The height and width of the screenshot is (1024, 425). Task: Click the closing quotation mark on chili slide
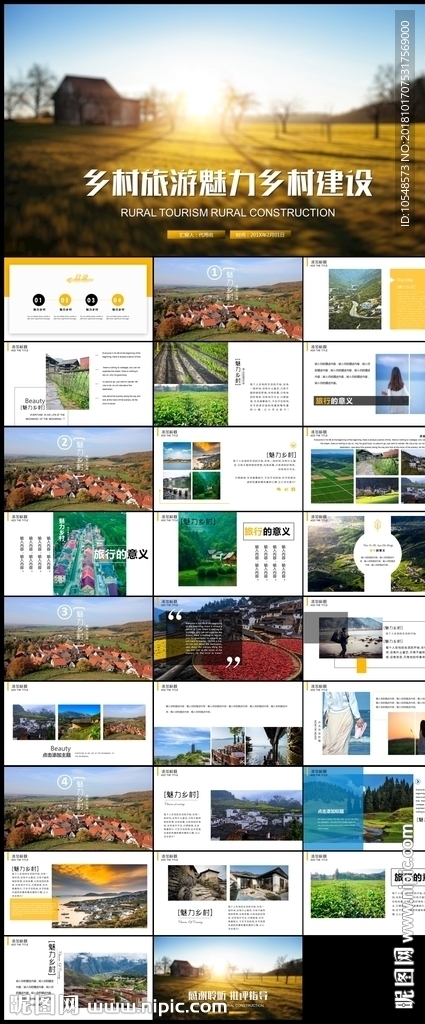(x=232, y=663)
